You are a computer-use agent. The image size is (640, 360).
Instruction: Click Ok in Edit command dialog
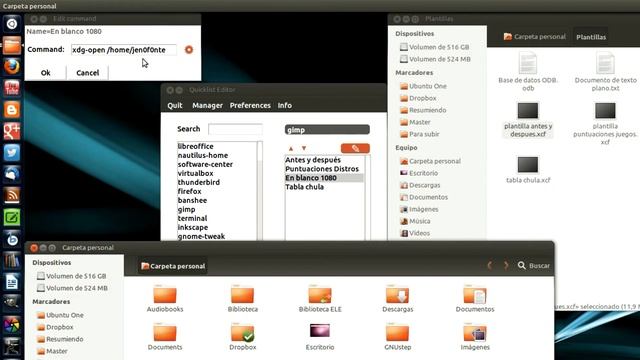coord(45,73)
